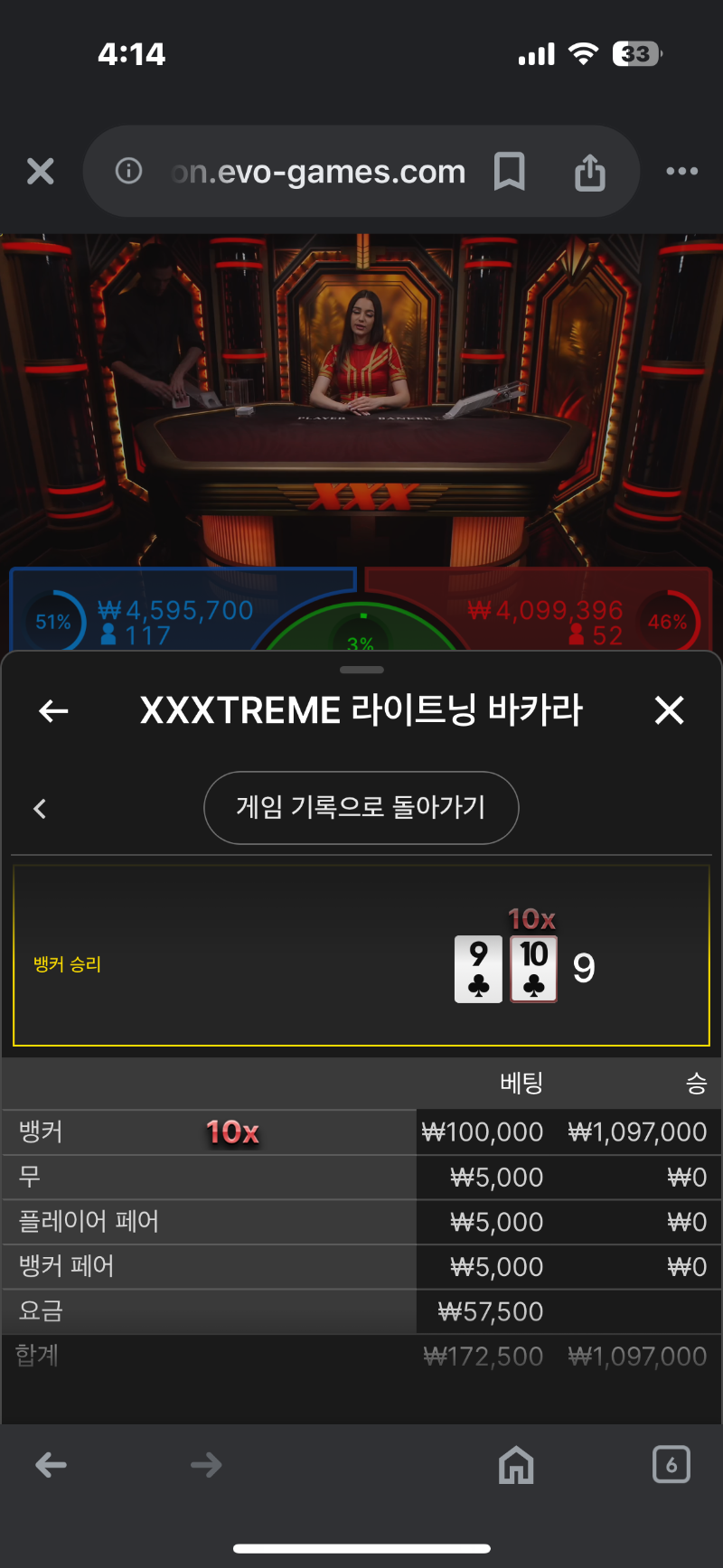Viewport: 723px width, 1568px height.
Task: Select the 뱅커 10x bet row
Action: [361, 1132]
